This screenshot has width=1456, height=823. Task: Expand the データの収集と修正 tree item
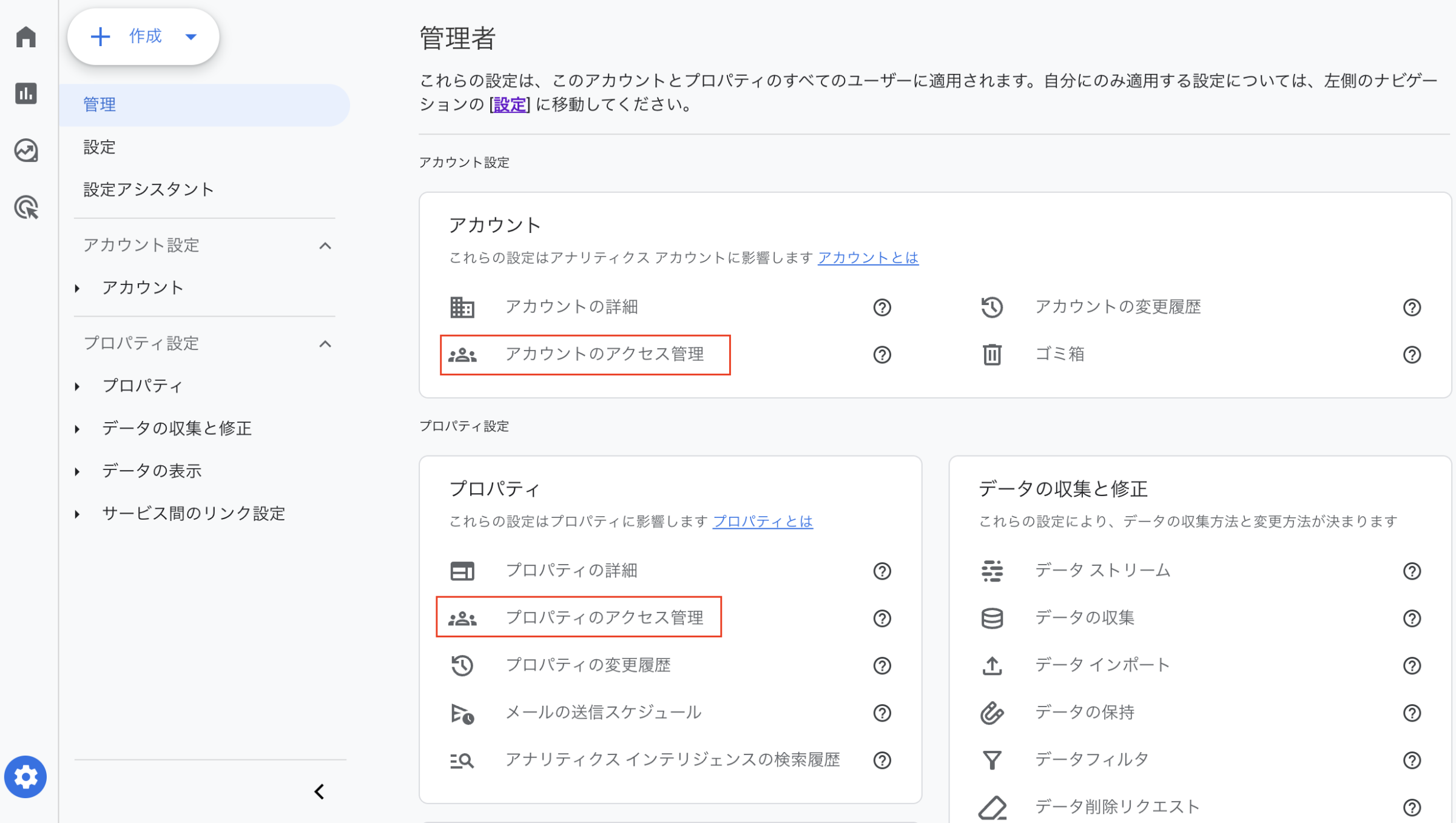pos(77,429)
